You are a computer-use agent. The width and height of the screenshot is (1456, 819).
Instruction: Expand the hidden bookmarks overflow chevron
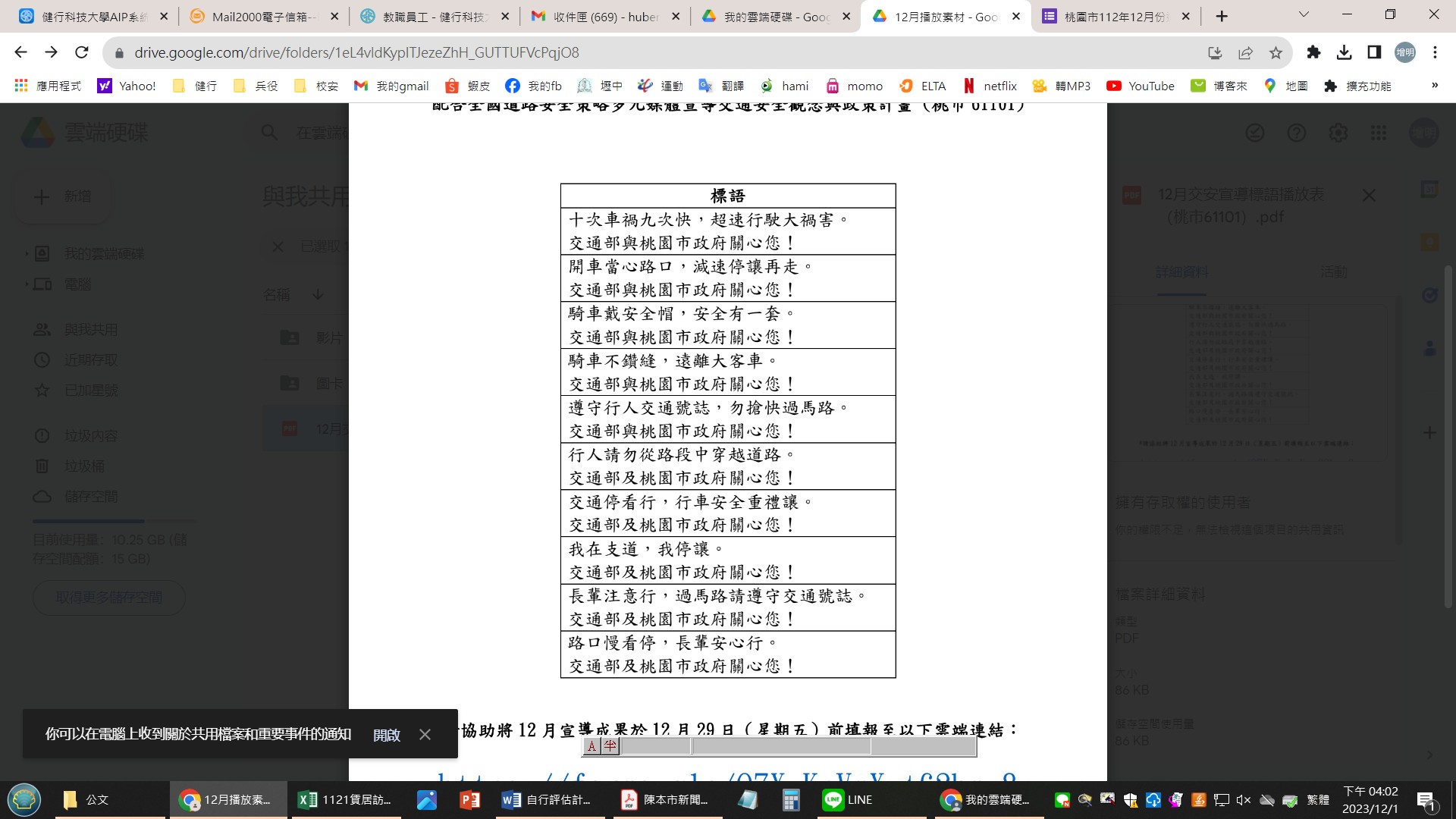coord(1434,86)
